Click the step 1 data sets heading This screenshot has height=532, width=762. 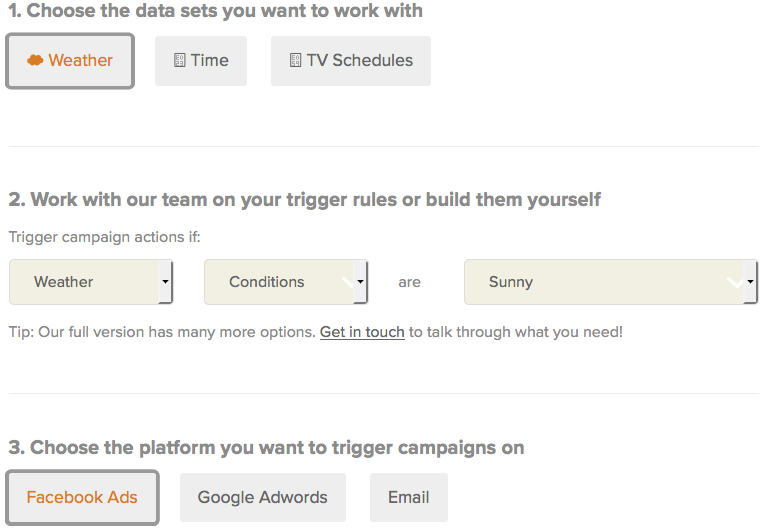coord(215,11)
